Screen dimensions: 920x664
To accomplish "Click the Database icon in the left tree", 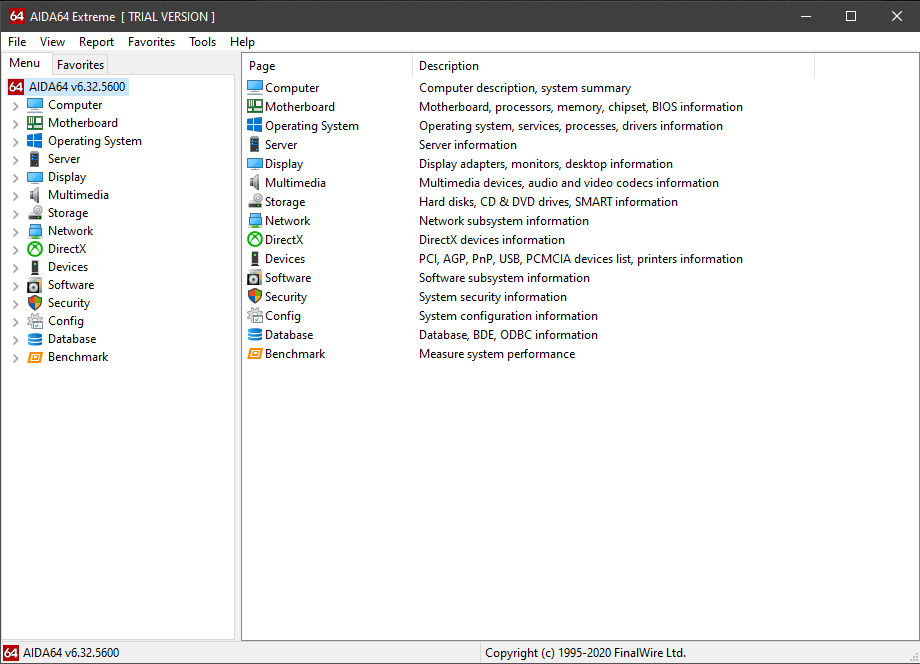I will click(35, 339).
